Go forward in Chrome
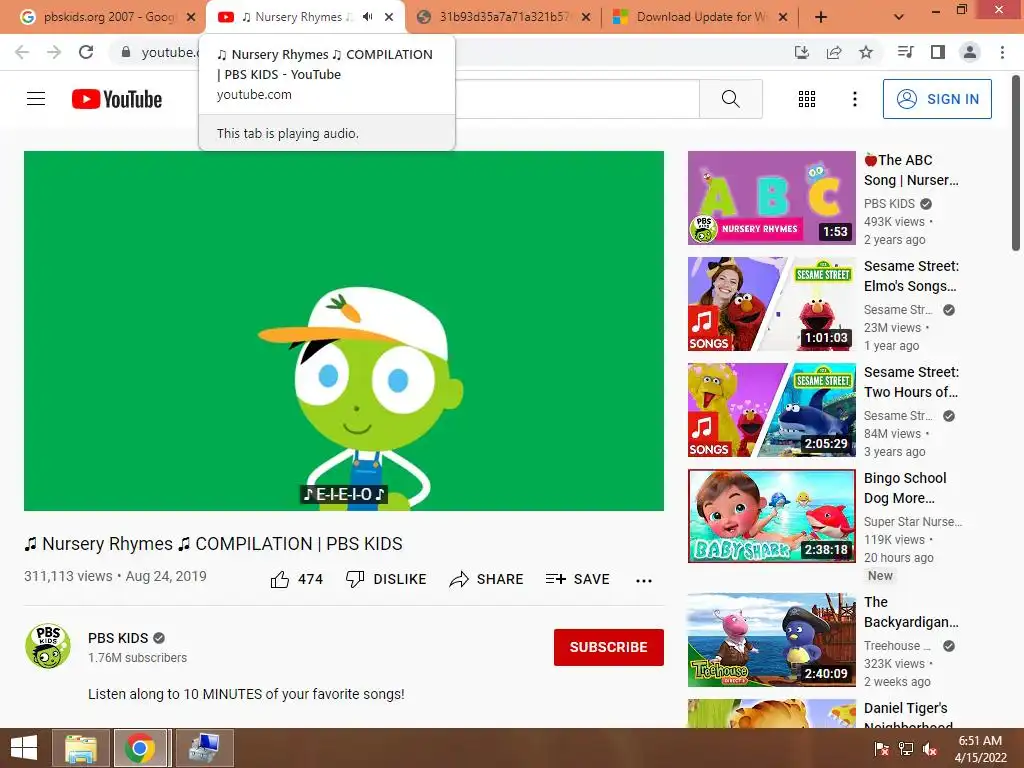Viewport: 1024px width, 768px height. pos(54,52)
